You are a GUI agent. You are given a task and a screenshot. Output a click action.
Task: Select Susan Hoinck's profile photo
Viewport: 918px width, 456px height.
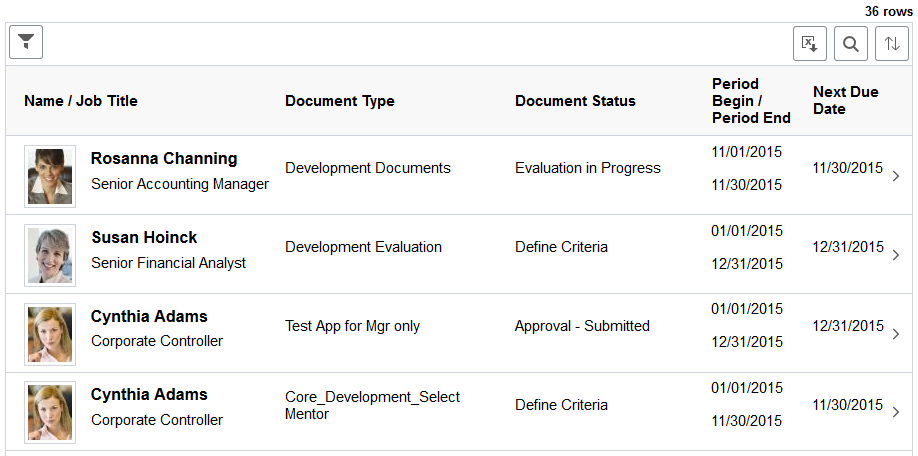click(x=50, y=255)
